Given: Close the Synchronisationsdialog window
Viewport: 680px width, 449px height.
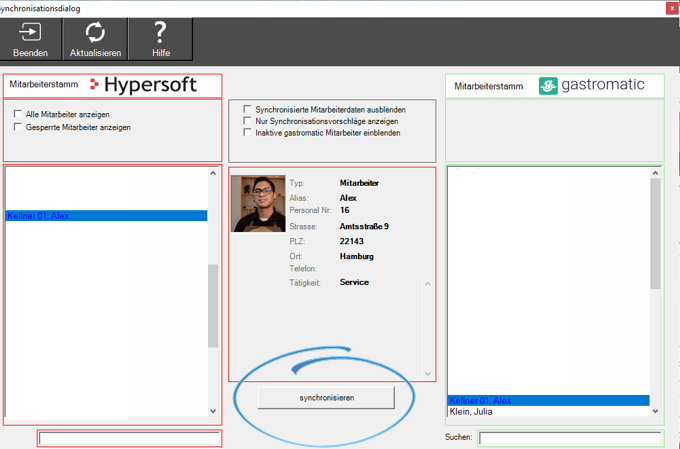Looking at the screenshot, I should 672,8.
